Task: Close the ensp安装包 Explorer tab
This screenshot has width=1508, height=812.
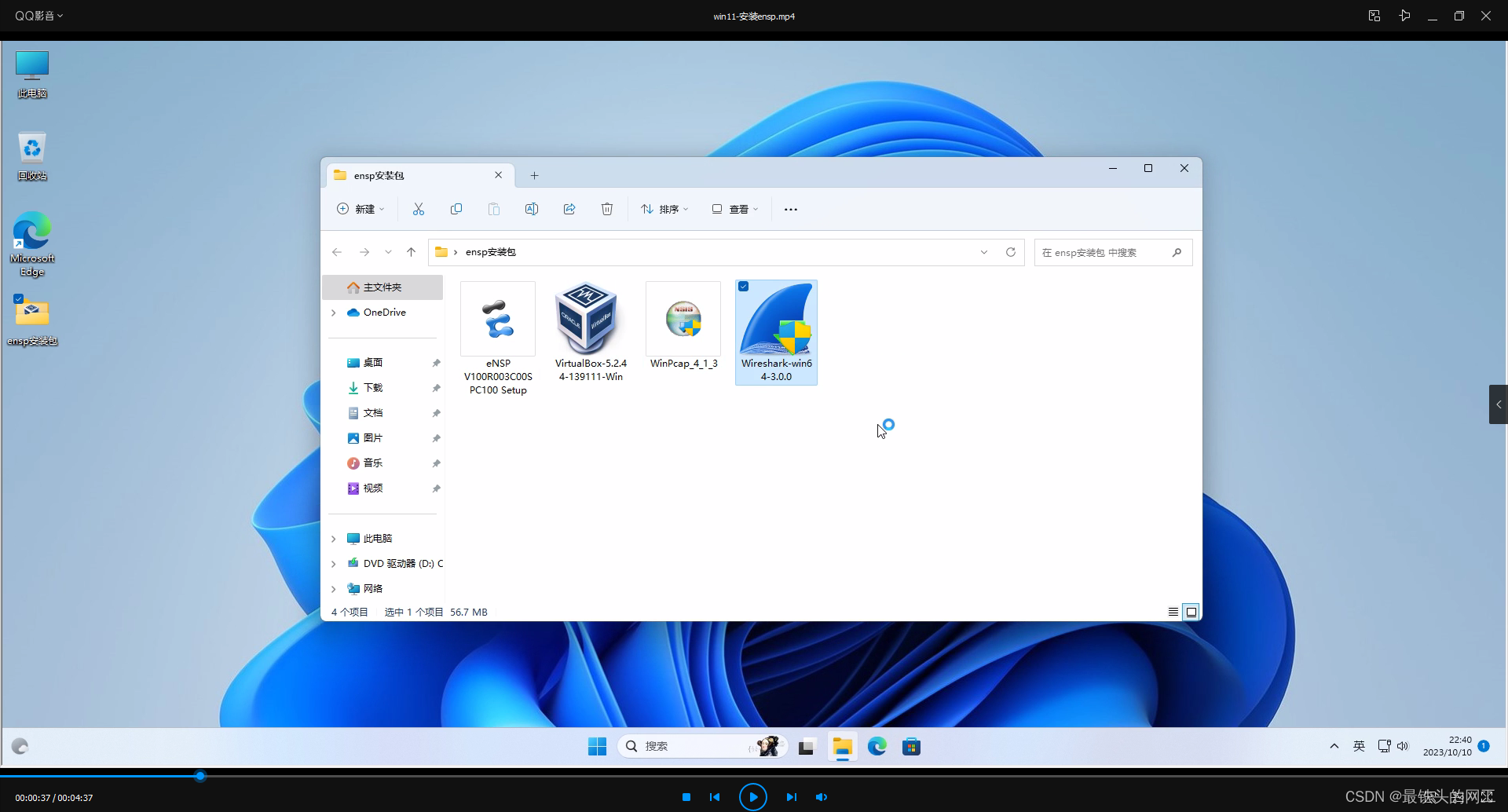Action: pos(498,175)
